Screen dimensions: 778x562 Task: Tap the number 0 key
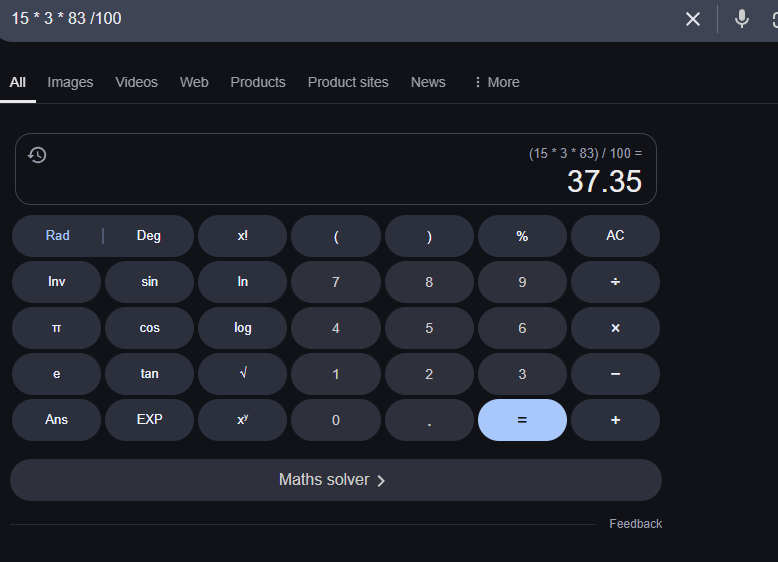point(336,420)
